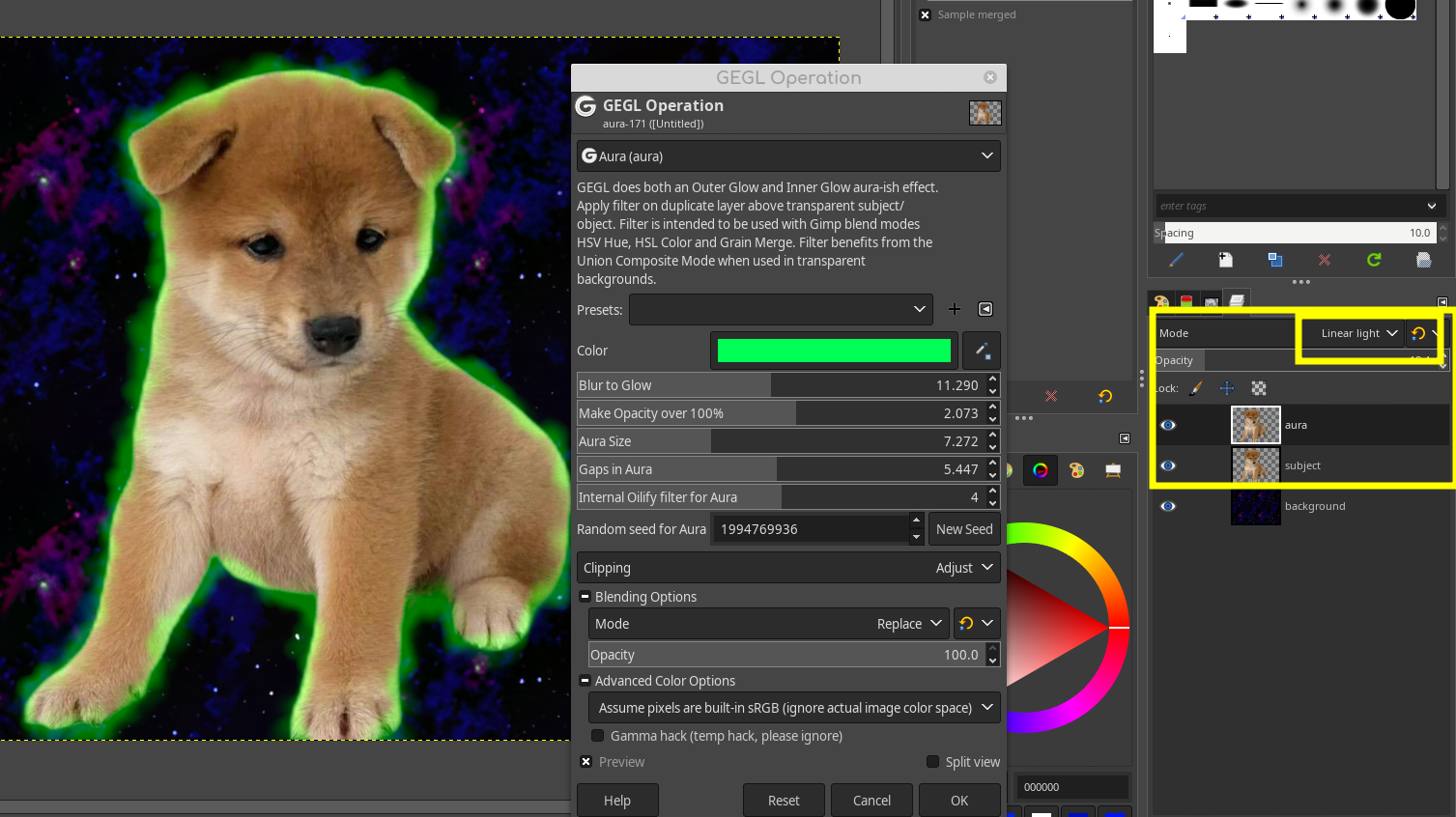Click OK to apply the aura

click(x=959, y=801)
